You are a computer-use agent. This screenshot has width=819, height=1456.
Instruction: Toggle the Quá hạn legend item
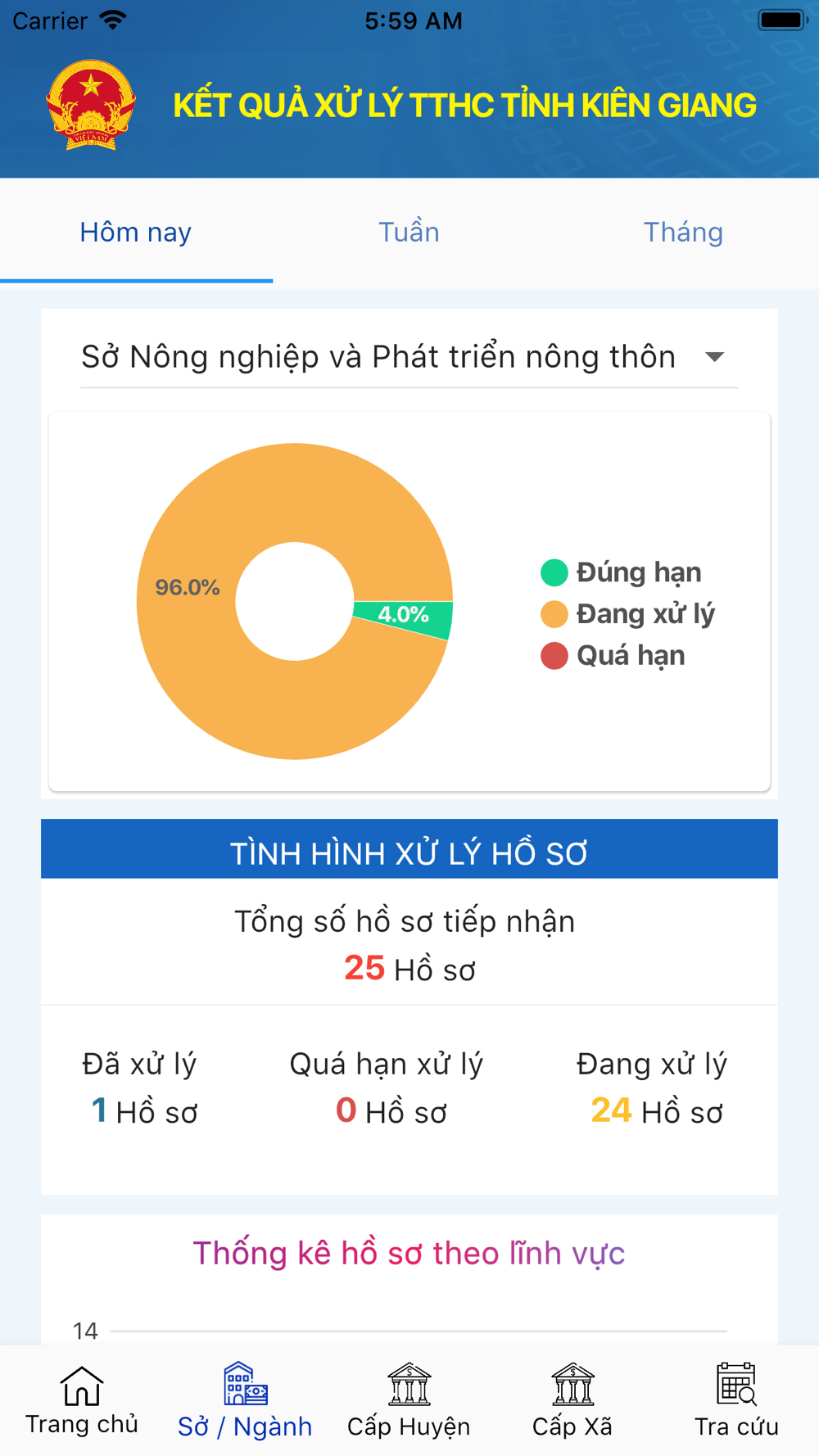(x=613, y=656)
